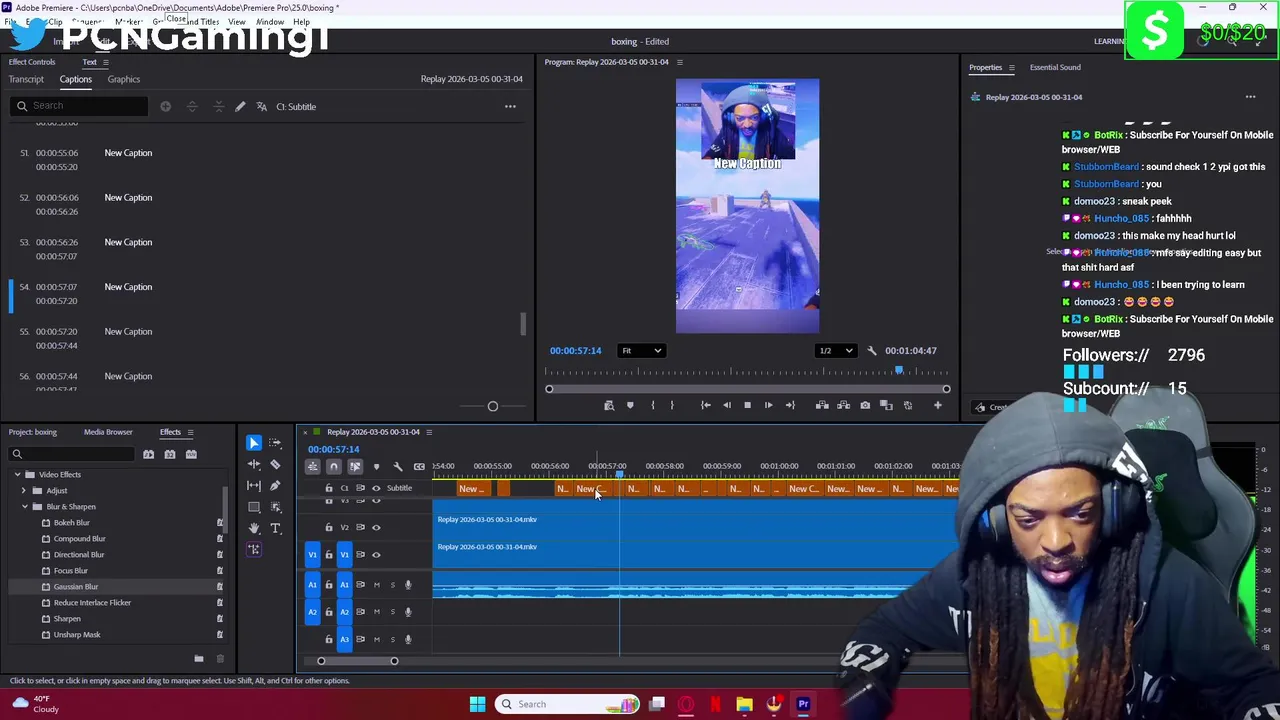Image resolution: width=1280 pixels, height=720 pixels.
Task: Select the Selection tool arrow
Action: (254, 443)
